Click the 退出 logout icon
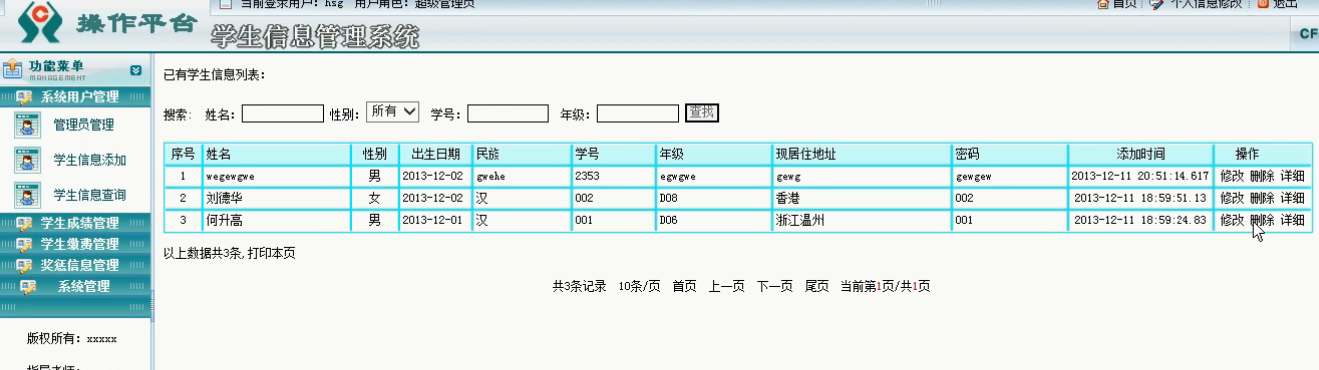The height and width of the screenshot is (370, 1319). point(1262,4)
